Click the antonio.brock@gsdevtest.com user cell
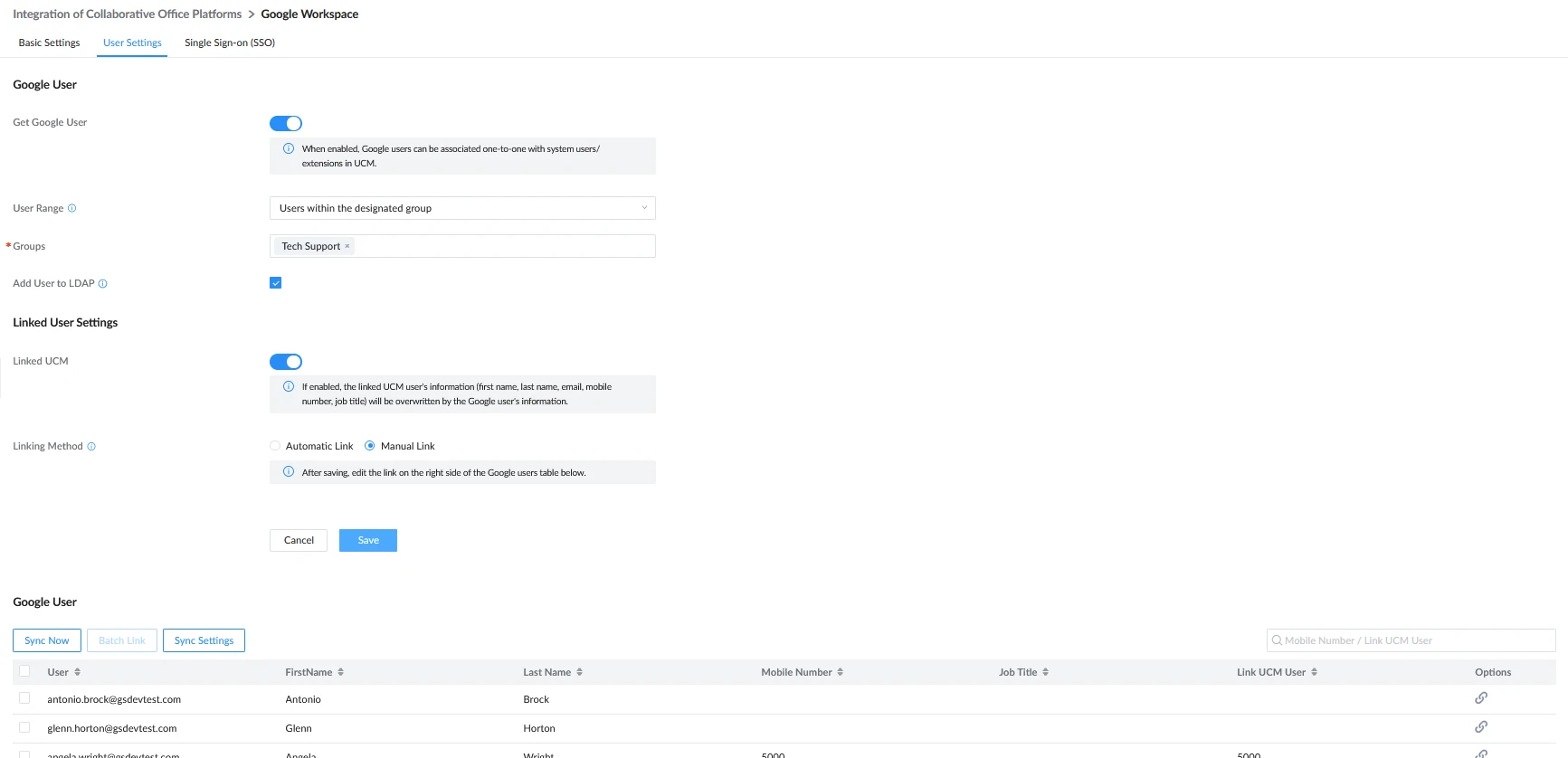Image resolution: width=1568 pixels, height=758 pixels. pos(114,699)
